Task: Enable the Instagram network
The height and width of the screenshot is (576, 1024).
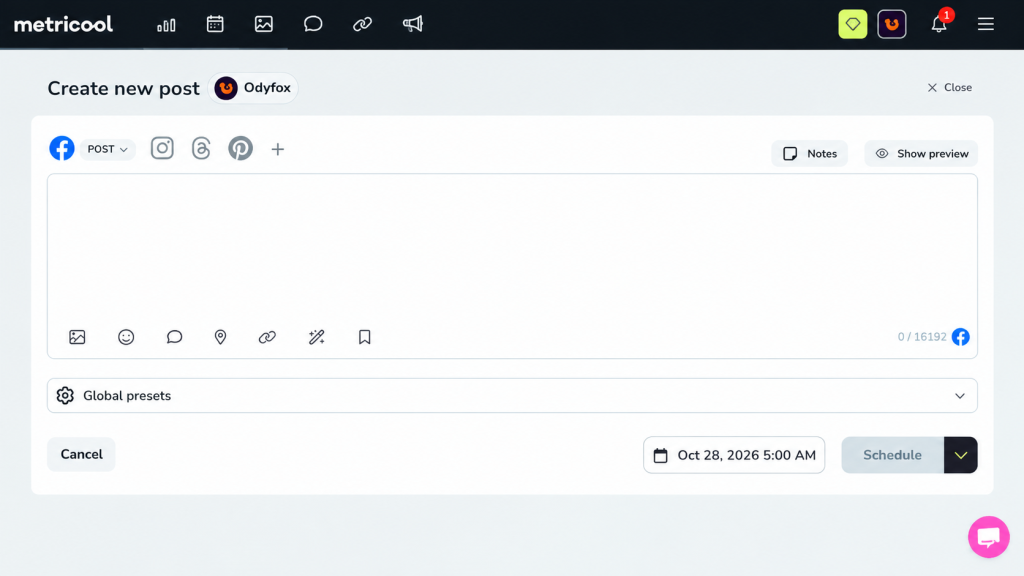Action: 162,148
